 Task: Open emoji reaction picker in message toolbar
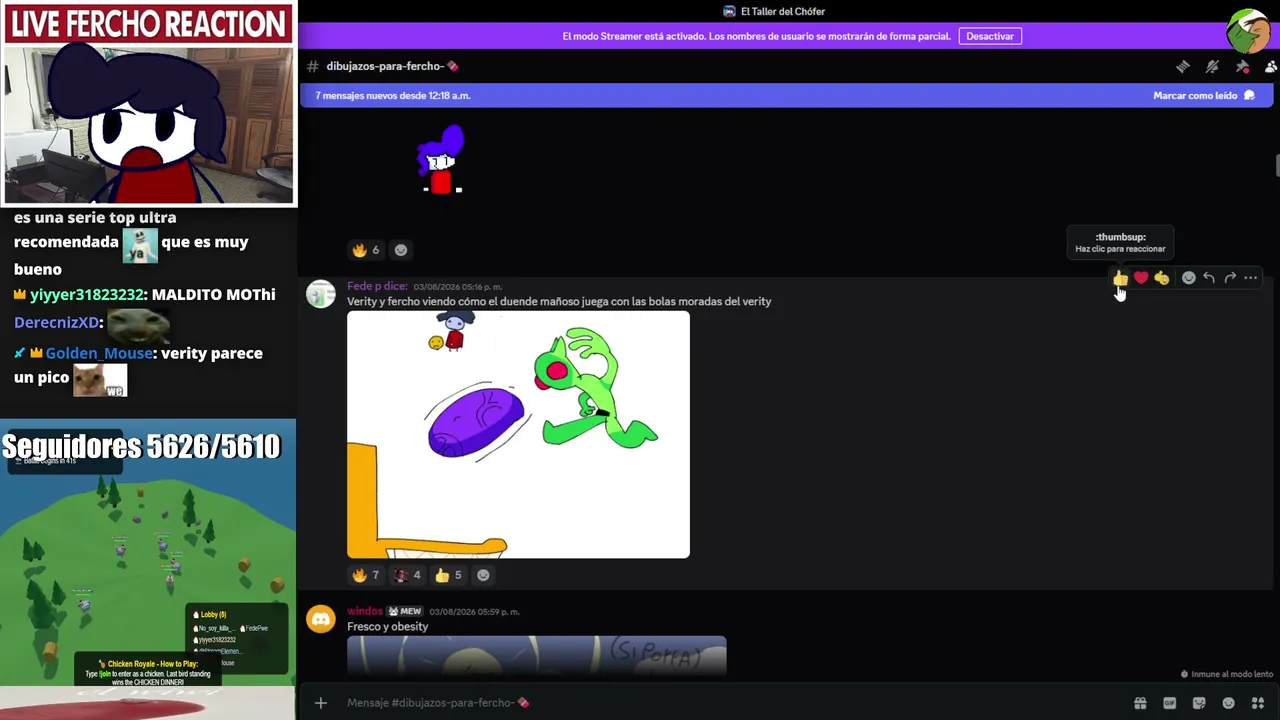[x=1188, y=278]
